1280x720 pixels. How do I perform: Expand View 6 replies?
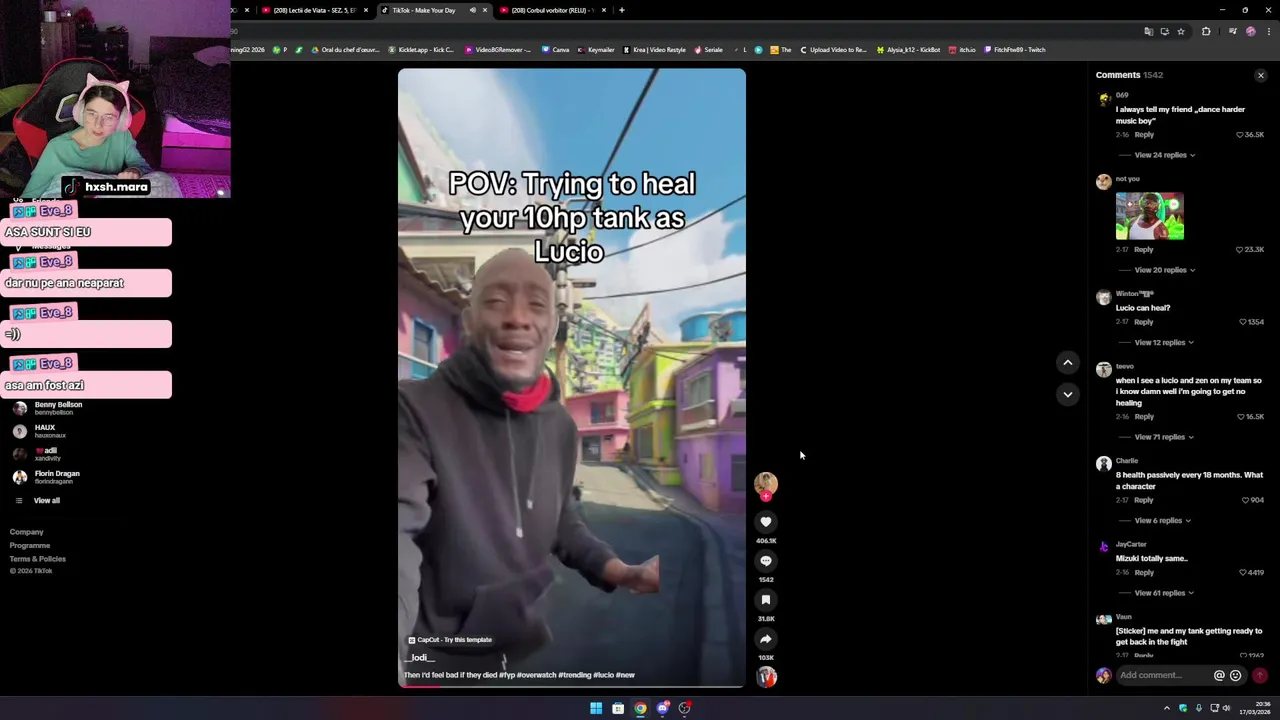coord(1162,521)
